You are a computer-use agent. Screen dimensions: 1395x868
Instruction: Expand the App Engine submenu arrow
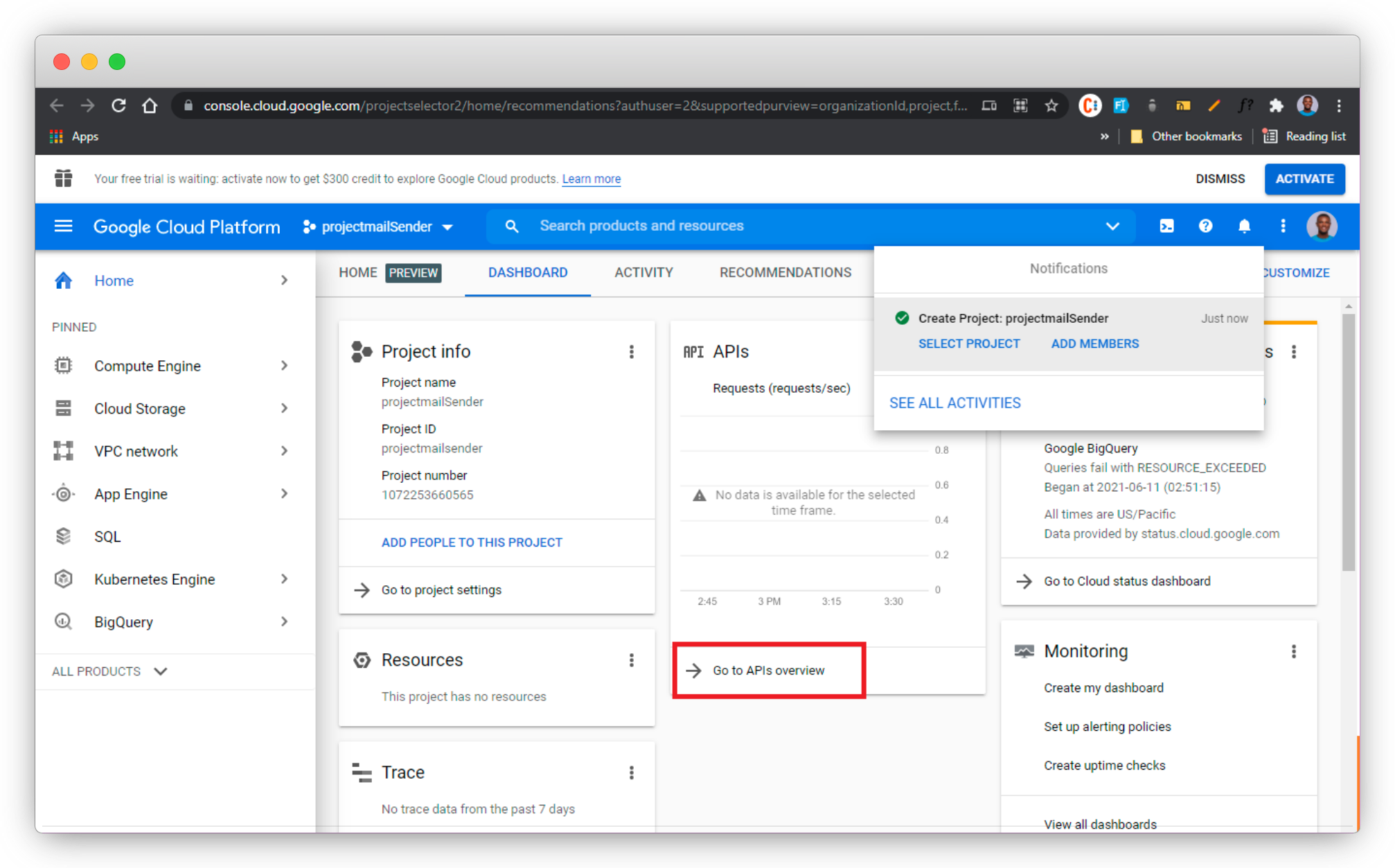click(284, 494)
